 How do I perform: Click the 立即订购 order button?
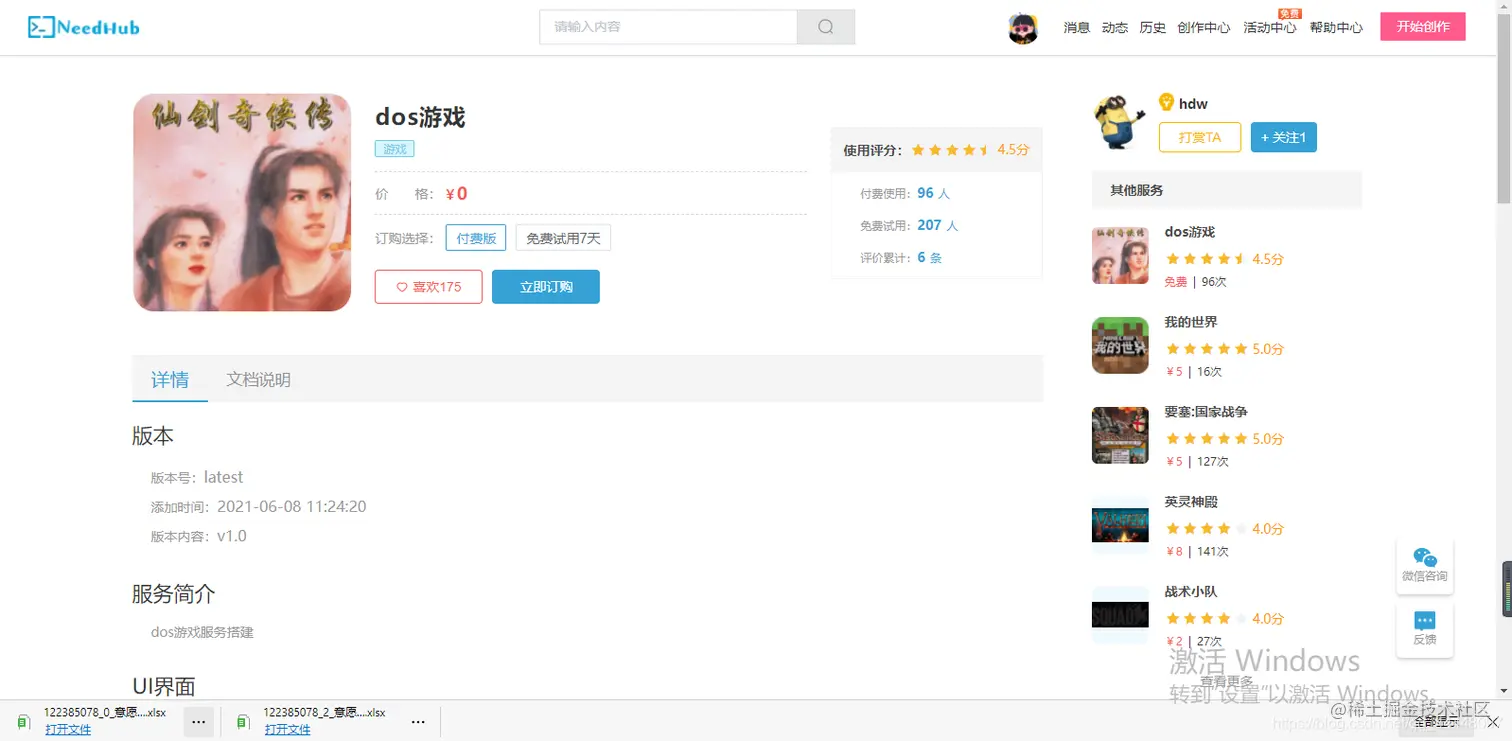(x=546, y=287)
